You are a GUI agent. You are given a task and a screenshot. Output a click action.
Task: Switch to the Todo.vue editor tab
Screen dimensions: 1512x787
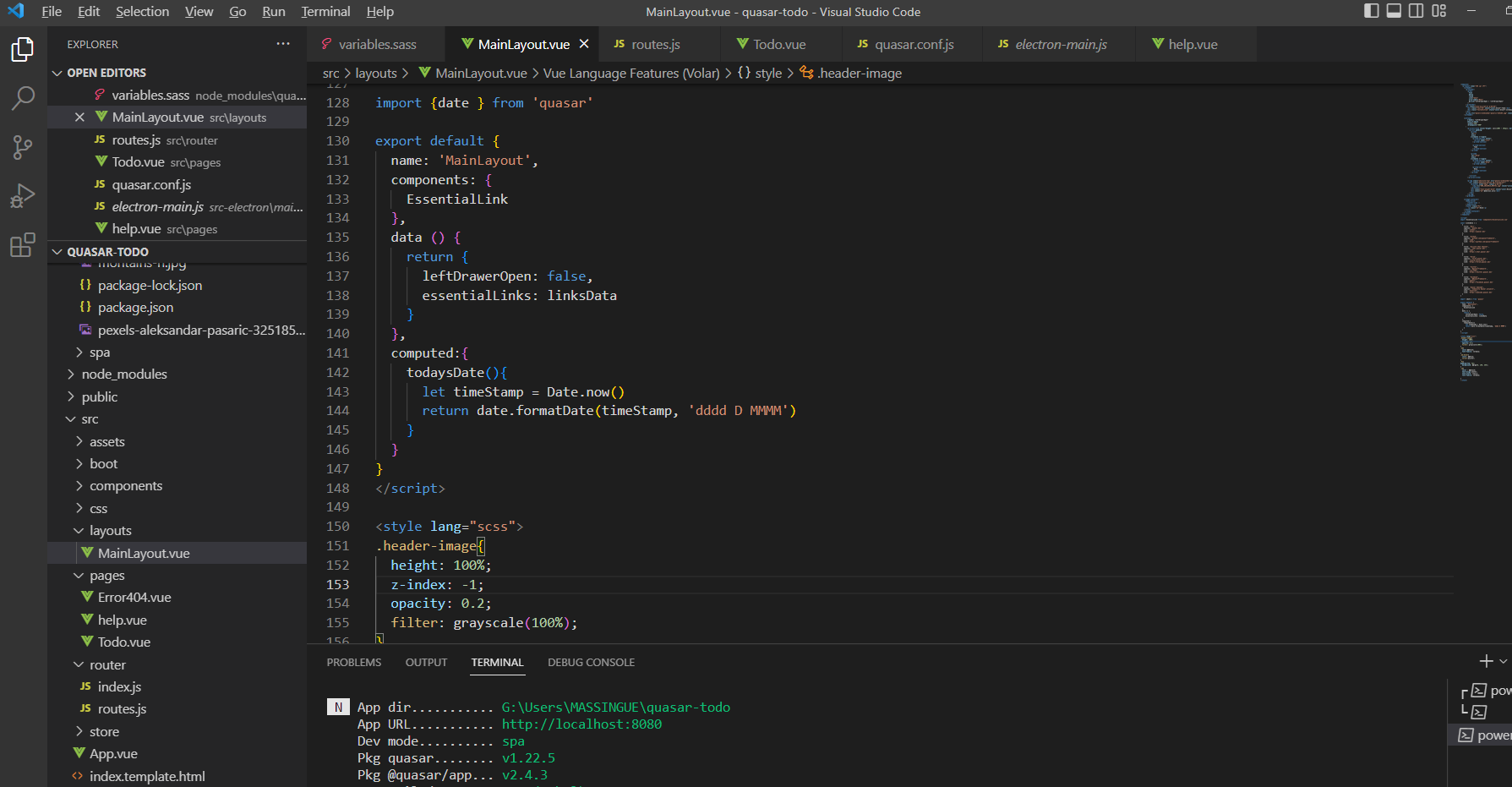pyautogui.click(x=778, y=45)
